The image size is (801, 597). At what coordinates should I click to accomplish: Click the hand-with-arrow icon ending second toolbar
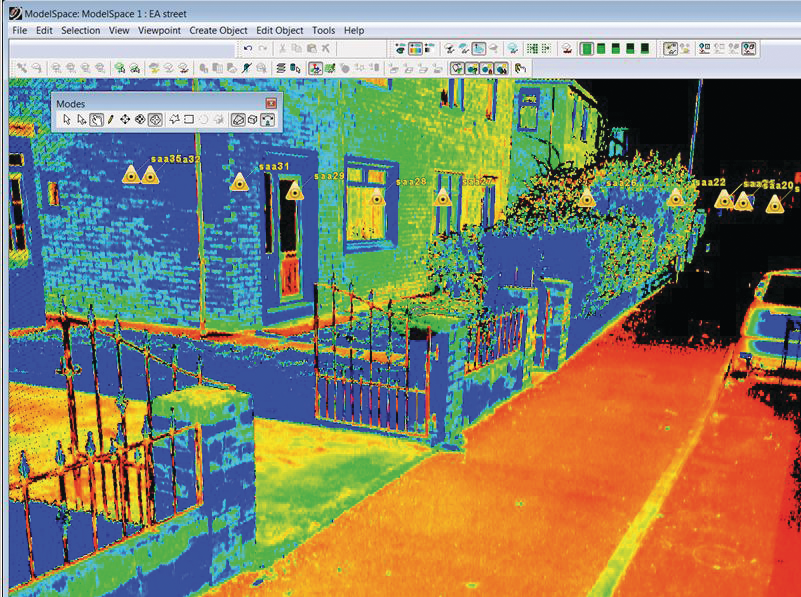pos(521,68)
